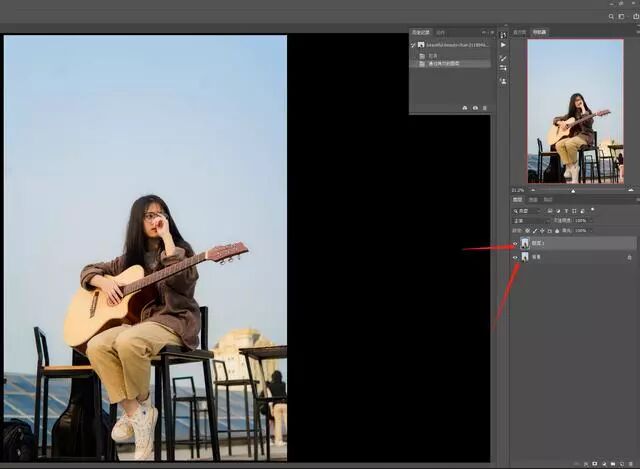Delete layer trash icon in Layers panel
The width and height of the screenshot is (640, 469).
631,464
